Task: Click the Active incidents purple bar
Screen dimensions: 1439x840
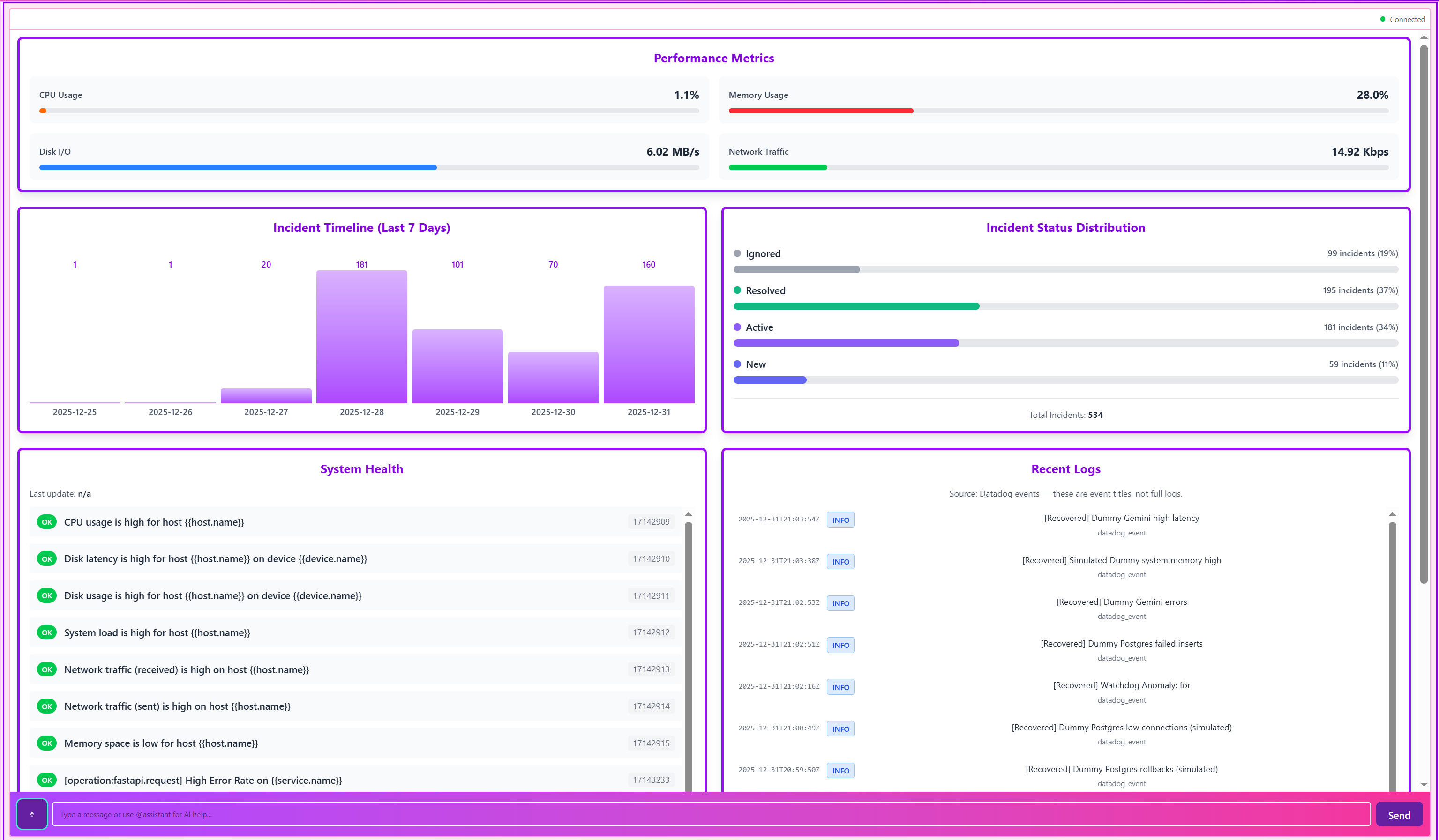Action: [846, 343]
